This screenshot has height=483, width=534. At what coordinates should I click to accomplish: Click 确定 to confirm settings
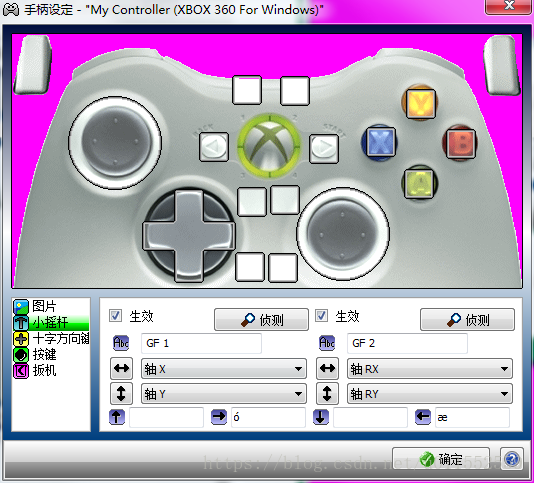coord(441,459)
